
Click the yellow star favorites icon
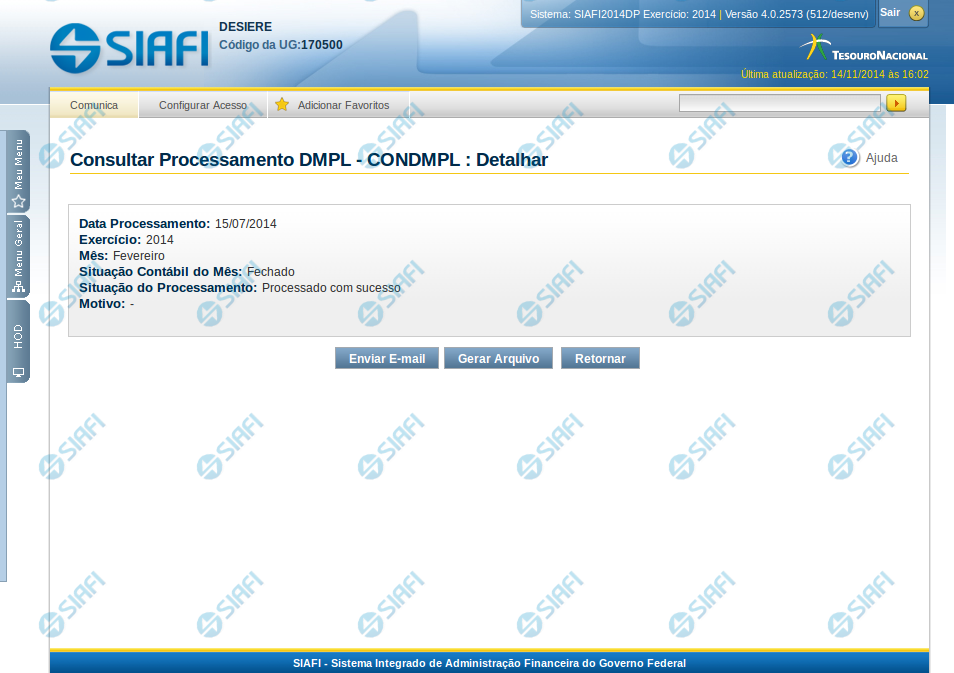282,105
